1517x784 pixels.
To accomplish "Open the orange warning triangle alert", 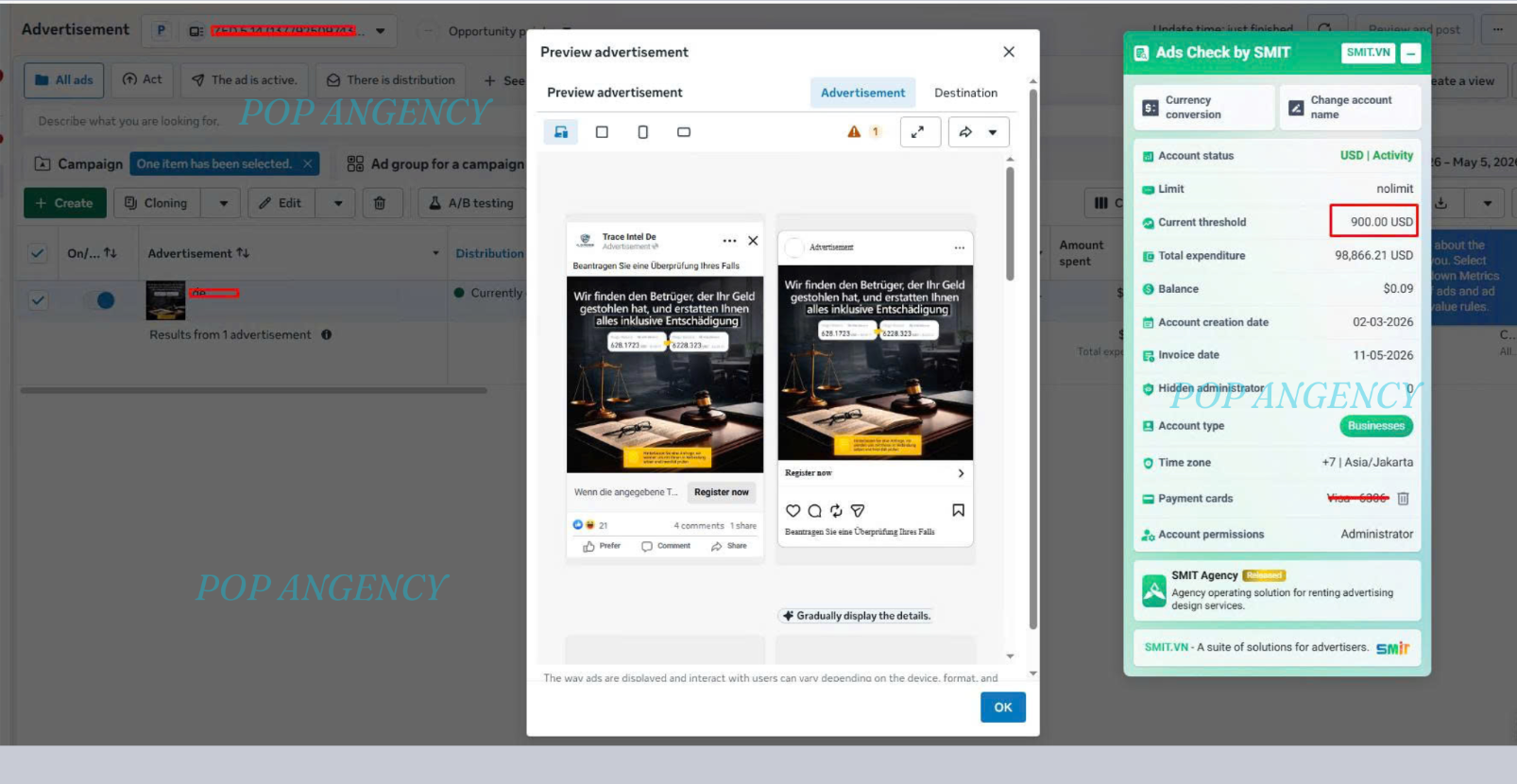I will tap(854, 132).
